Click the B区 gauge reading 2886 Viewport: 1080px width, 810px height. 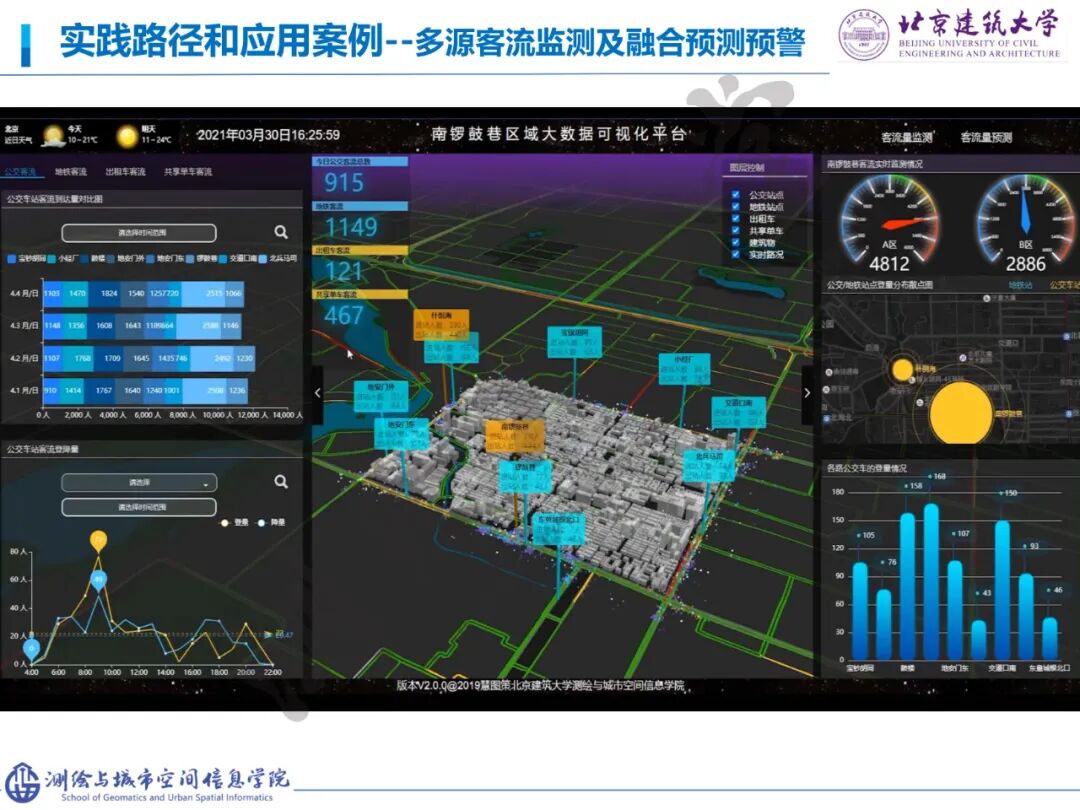[x=1026, y=264]
